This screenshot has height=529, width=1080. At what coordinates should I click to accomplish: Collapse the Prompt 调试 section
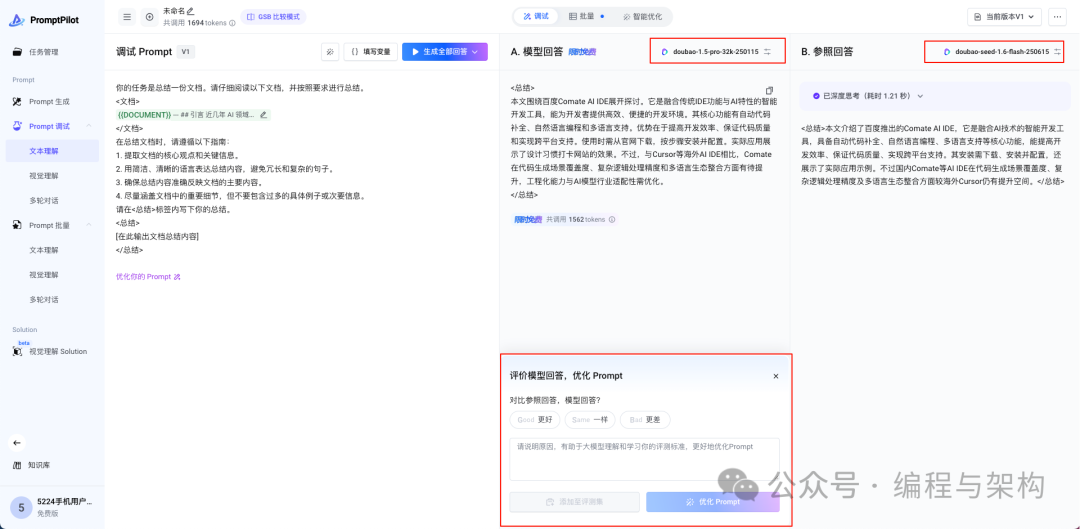(88, 126)
